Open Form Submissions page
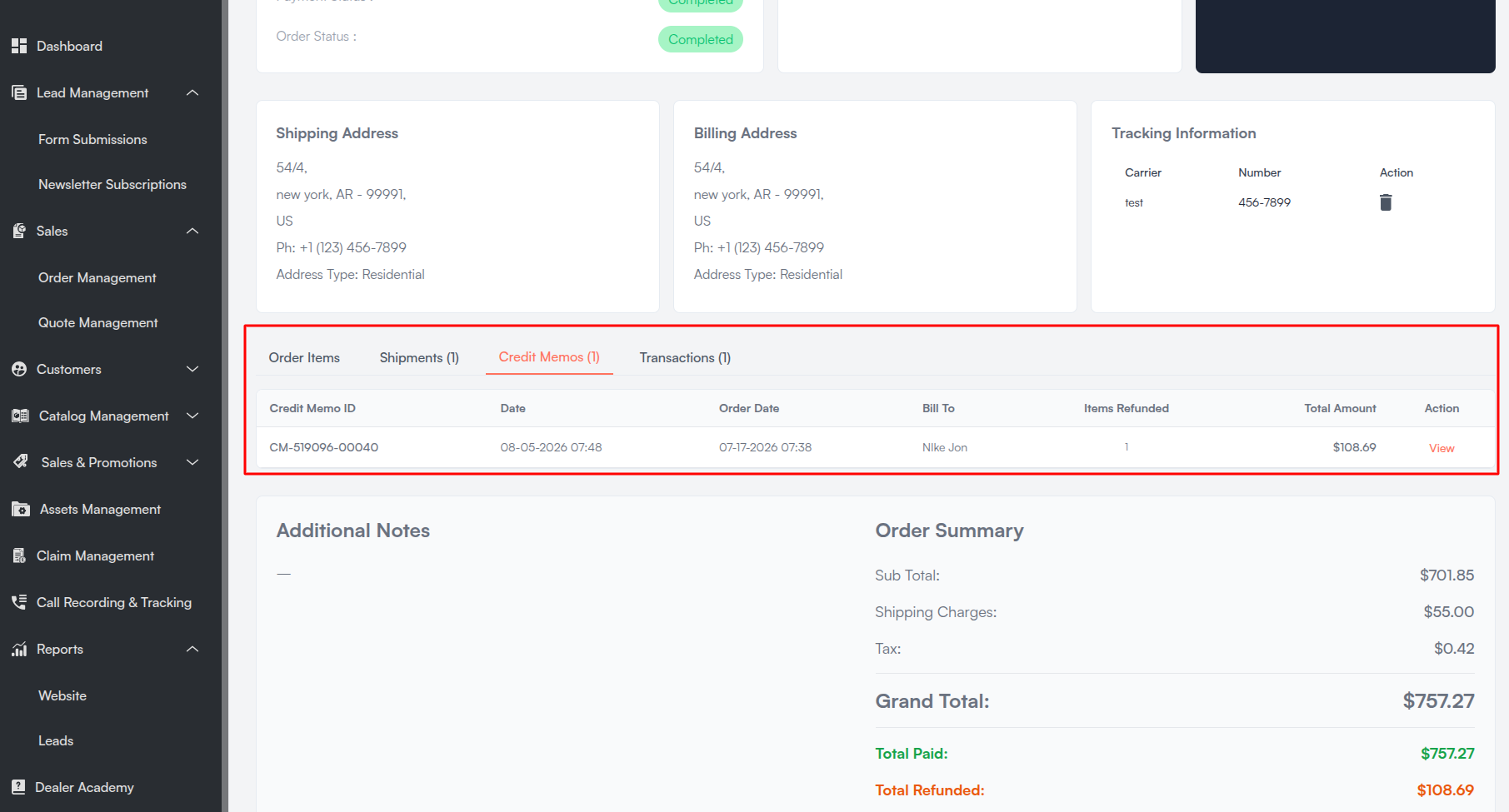 [x=92, y=139]
